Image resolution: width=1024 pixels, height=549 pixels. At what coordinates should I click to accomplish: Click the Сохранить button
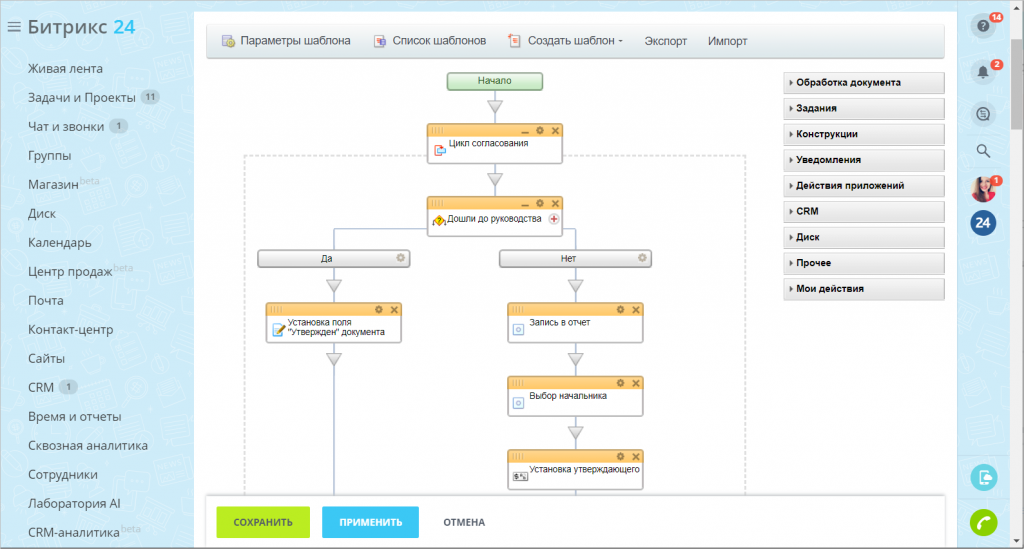(263, 522)
